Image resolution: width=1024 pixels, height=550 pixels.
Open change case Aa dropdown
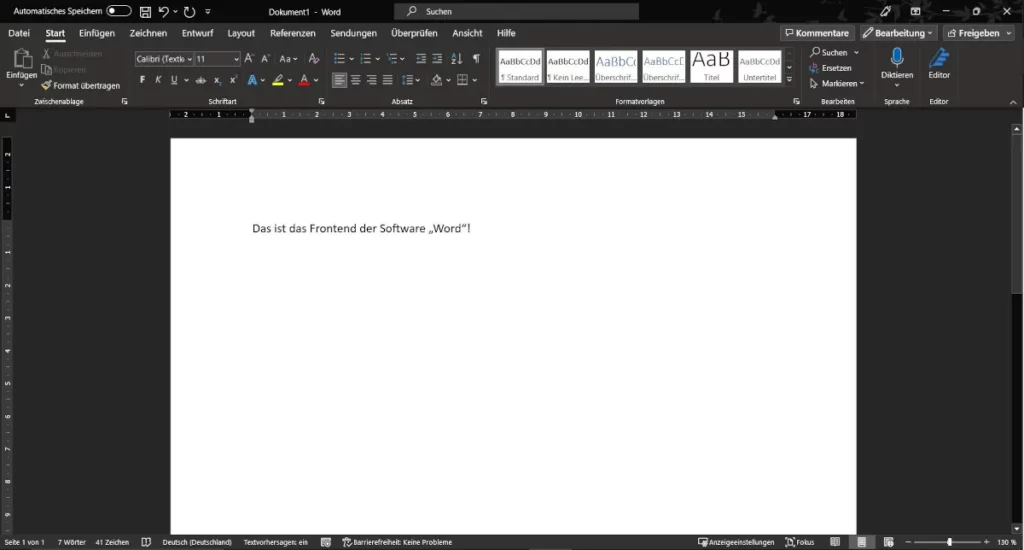point(288,59)
